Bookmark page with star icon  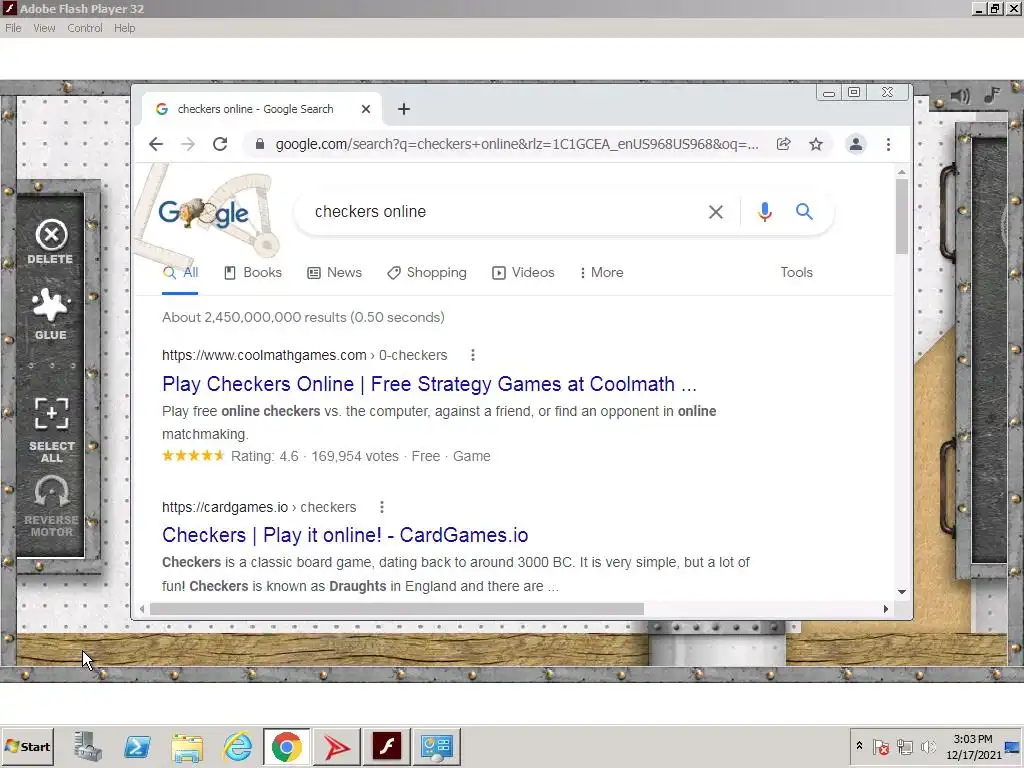coord(816,144)
